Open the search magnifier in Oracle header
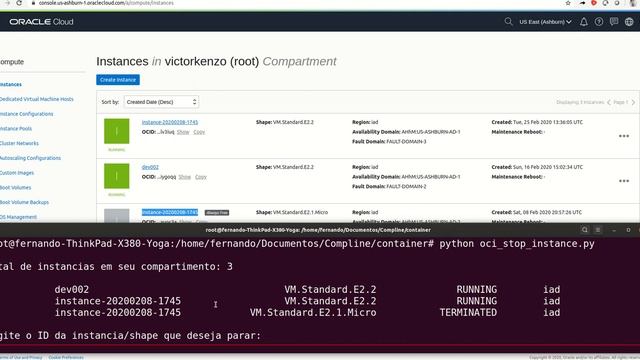 (x=508, y=22)
